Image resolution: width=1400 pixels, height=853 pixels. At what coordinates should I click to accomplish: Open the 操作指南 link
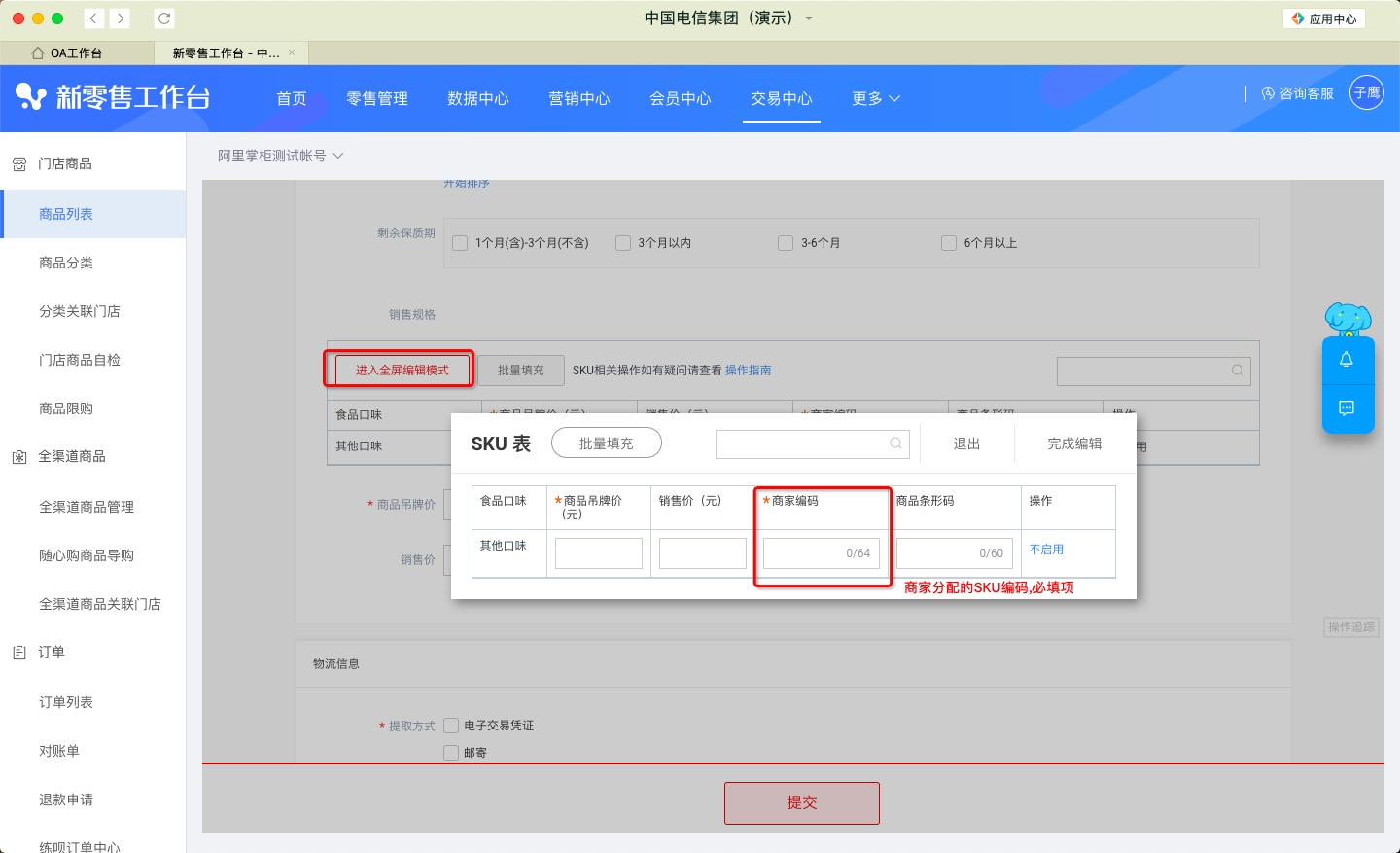pos(749,371)
